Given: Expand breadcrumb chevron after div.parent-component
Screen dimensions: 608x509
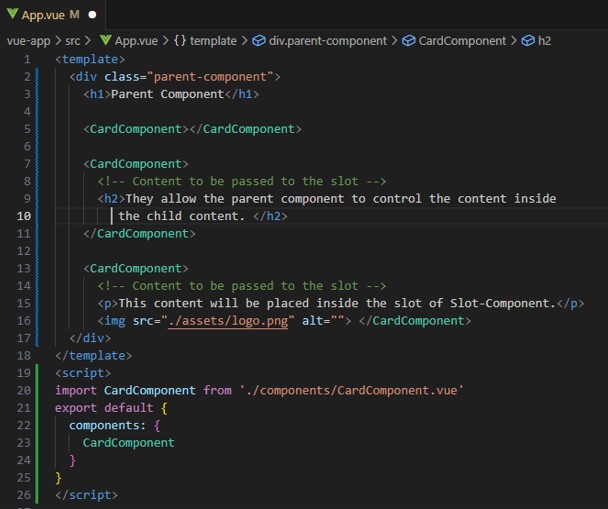Looking at the screenshot, I should tap(394, 41).
